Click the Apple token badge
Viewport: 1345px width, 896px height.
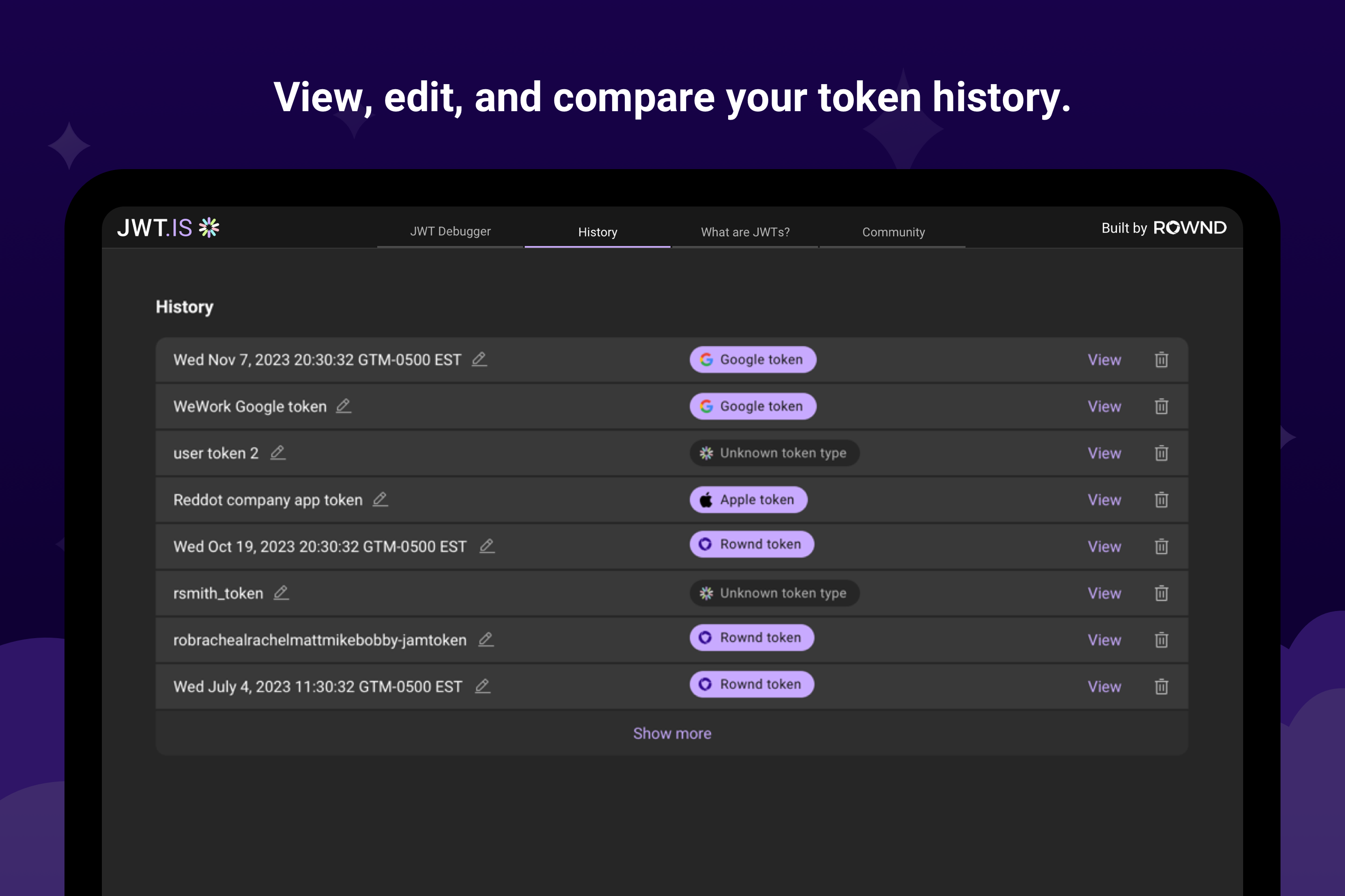point(748,500)
